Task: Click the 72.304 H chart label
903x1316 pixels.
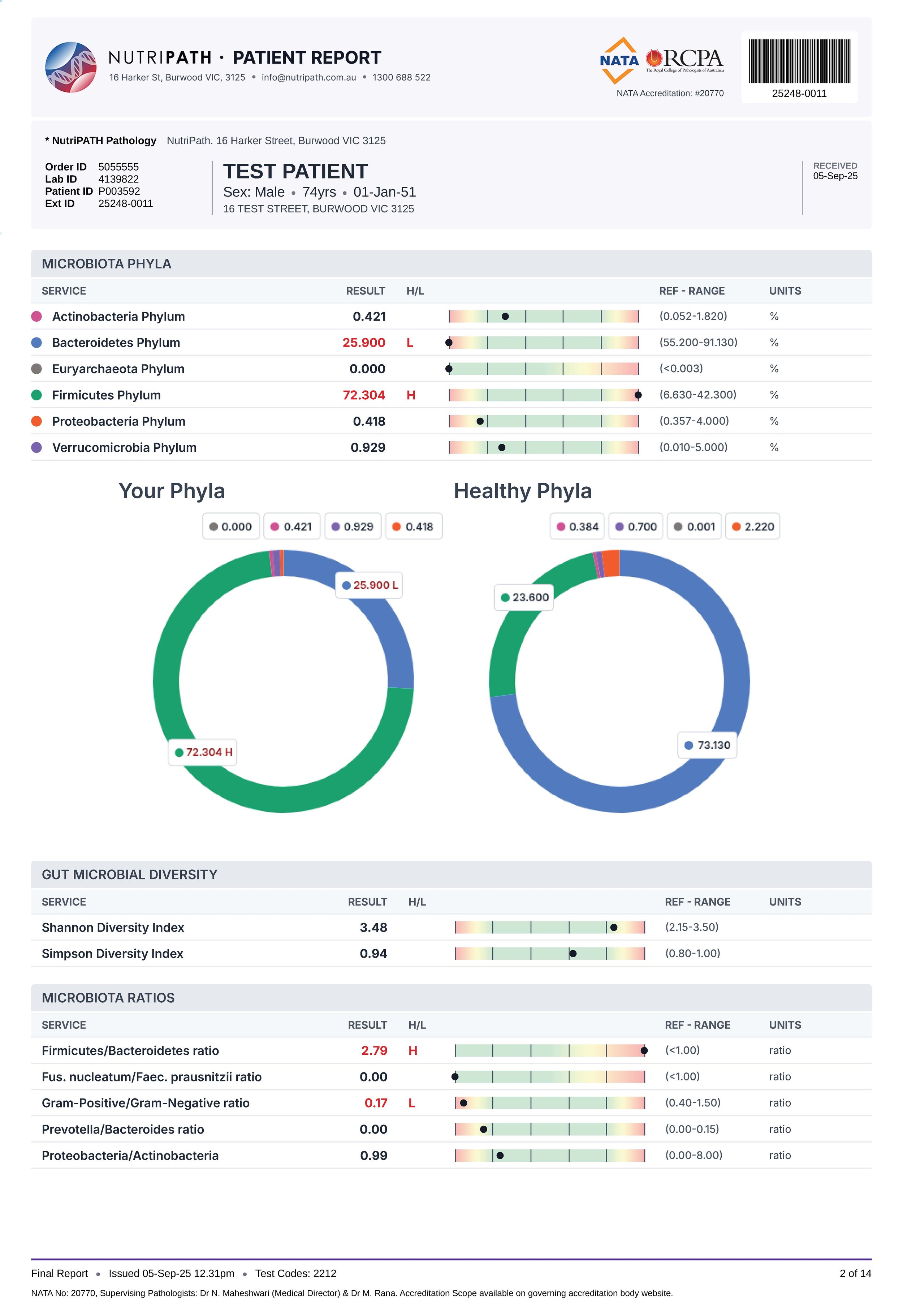Action: click(203, 752)
